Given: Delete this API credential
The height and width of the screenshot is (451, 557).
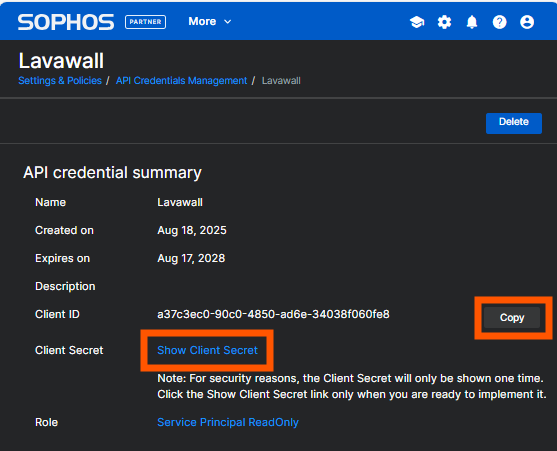Looking at the screenshot, I should coord(514,123).
